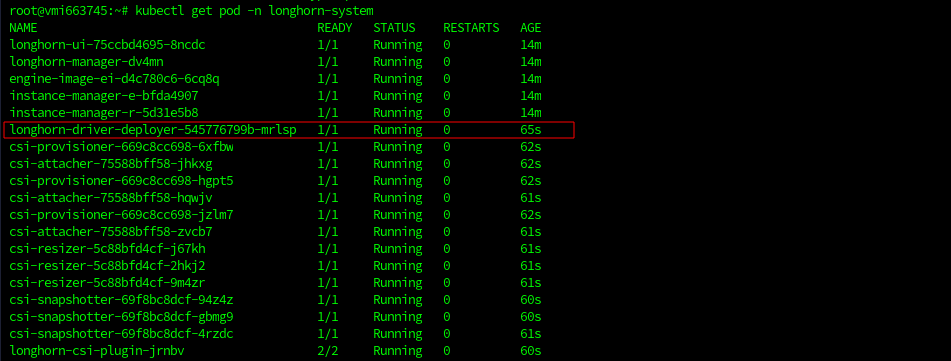Click csi-provisioner-669c8cc698-6xfbw pod name

[x=121, y=147]
